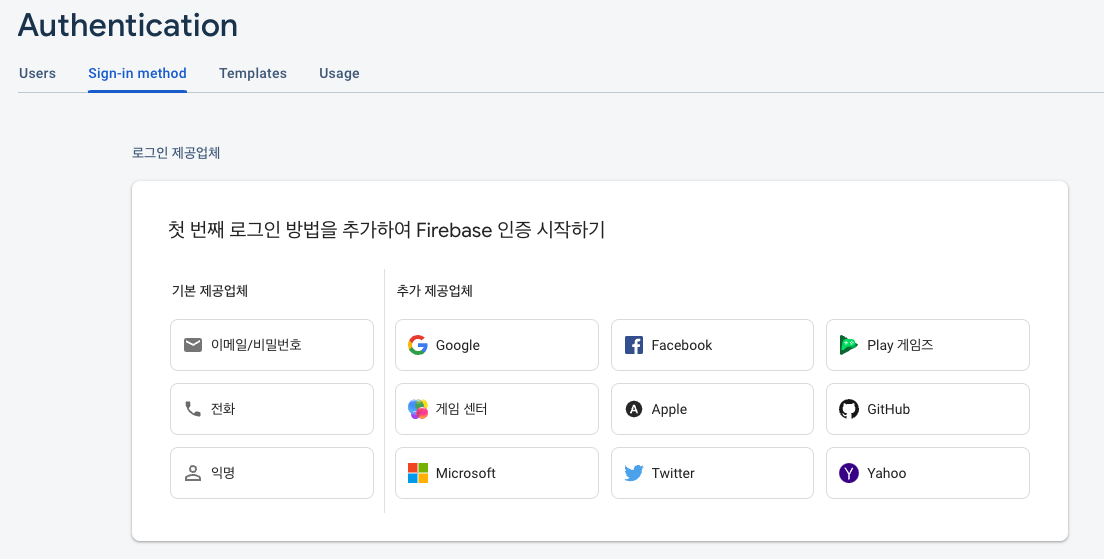
Task: Click the Microsoft four-square logo
Action: tap(418, 473)
